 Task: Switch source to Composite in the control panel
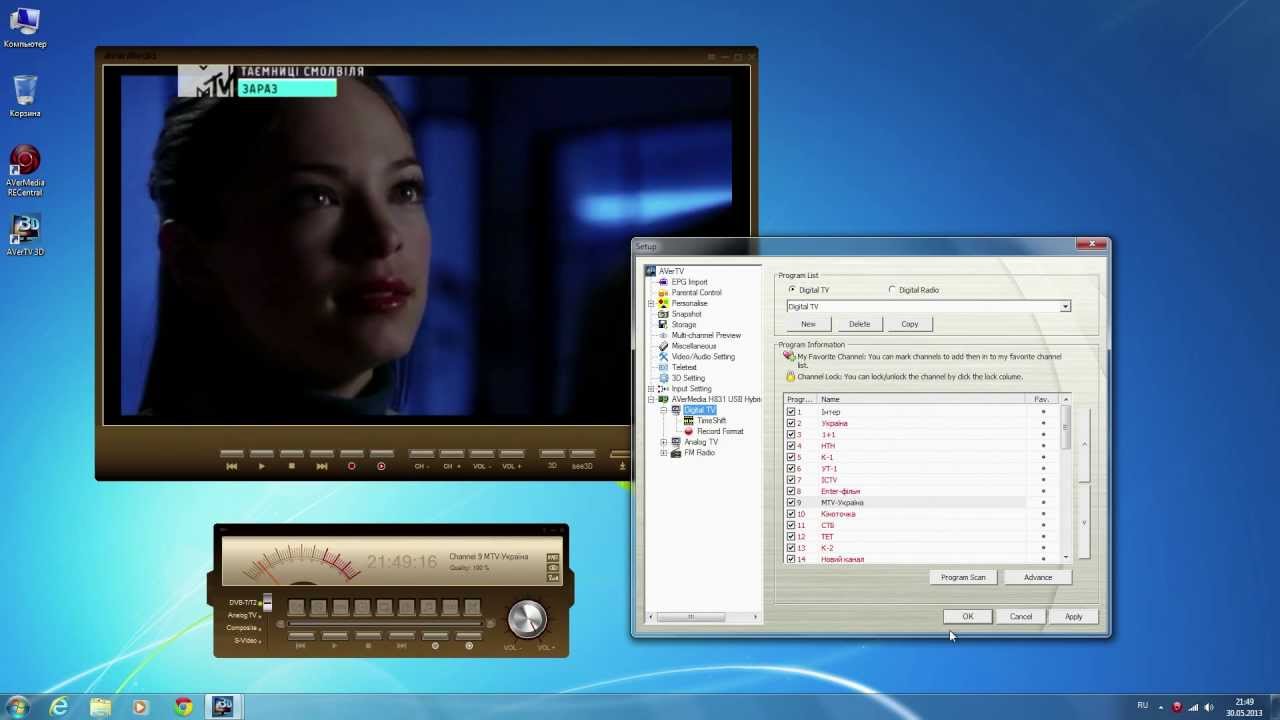click(x=243, y=628)
